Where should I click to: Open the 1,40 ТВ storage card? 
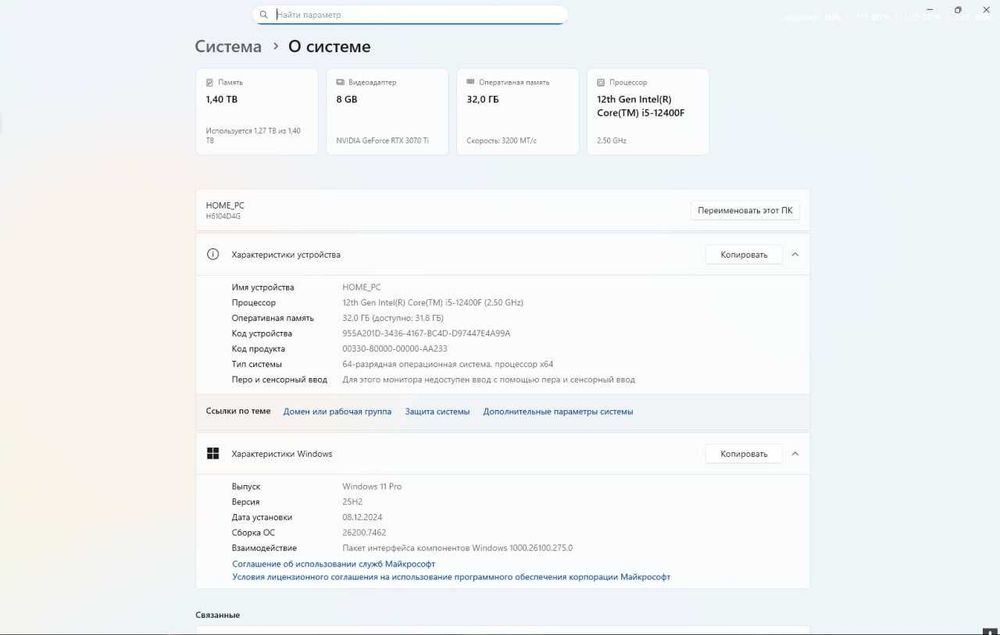(x=256, y=112)
